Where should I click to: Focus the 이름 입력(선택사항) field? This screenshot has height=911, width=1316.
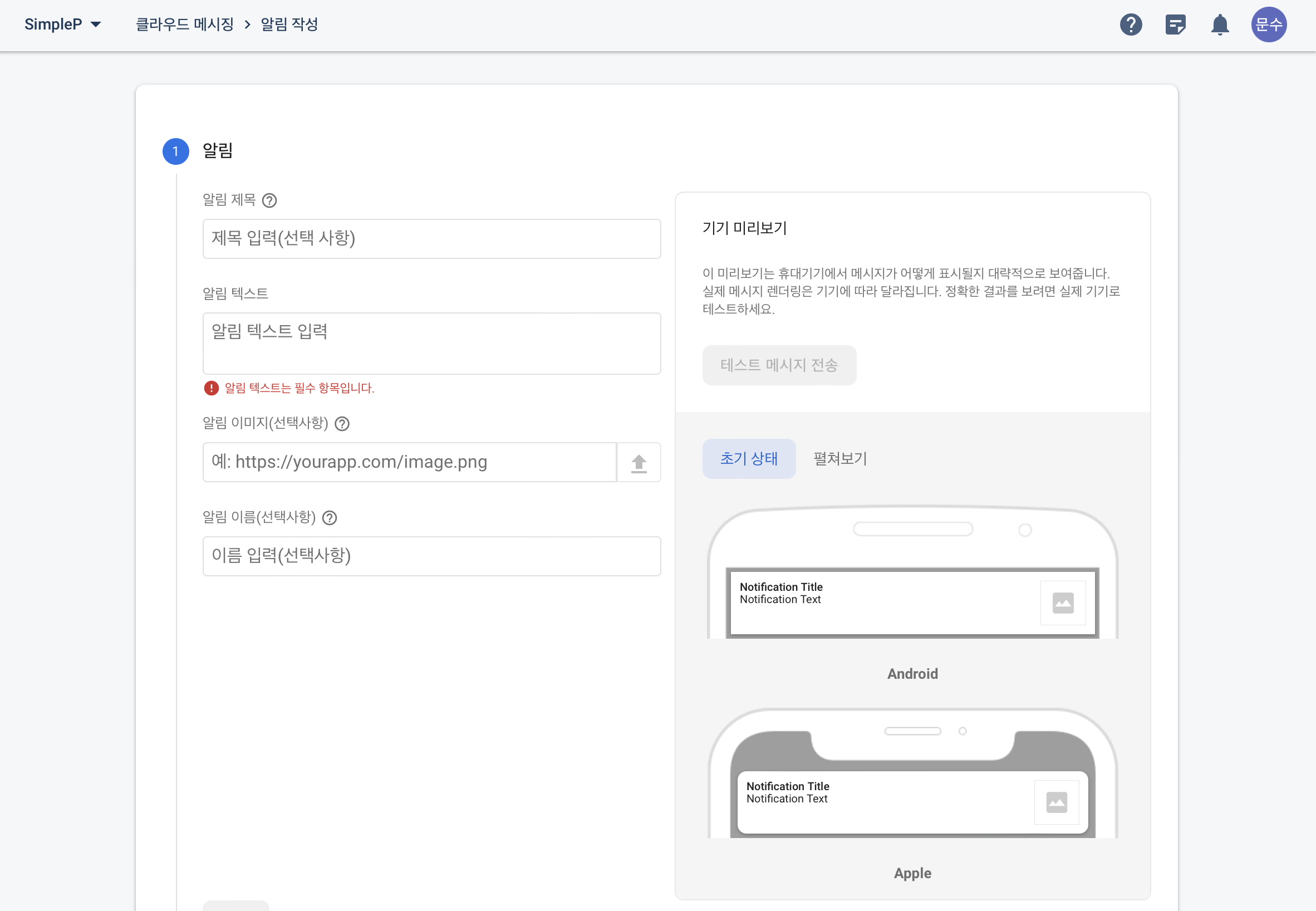[x=431, y=556]
